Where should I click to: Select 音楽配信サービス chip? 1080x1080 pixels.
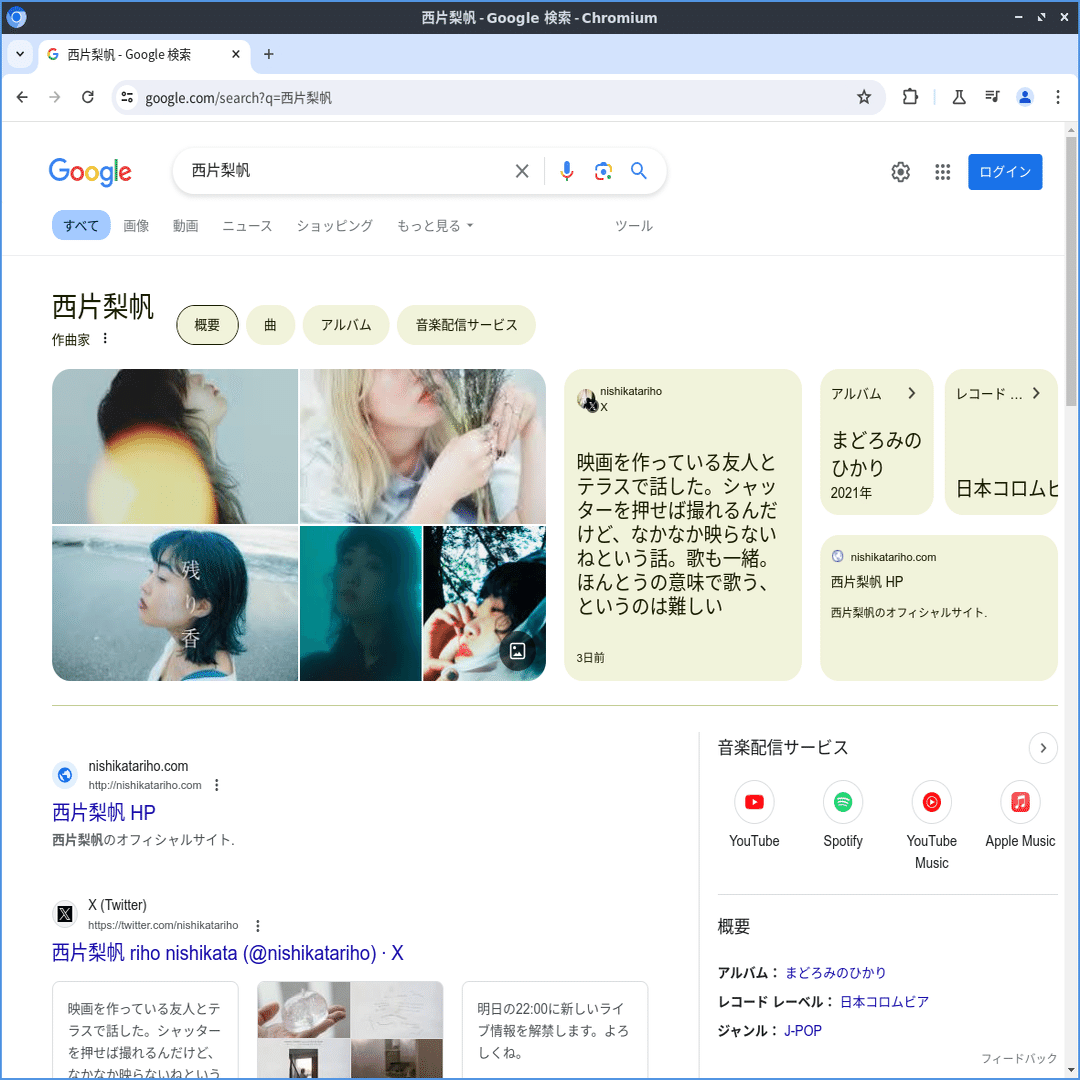(x=466, y=324)
